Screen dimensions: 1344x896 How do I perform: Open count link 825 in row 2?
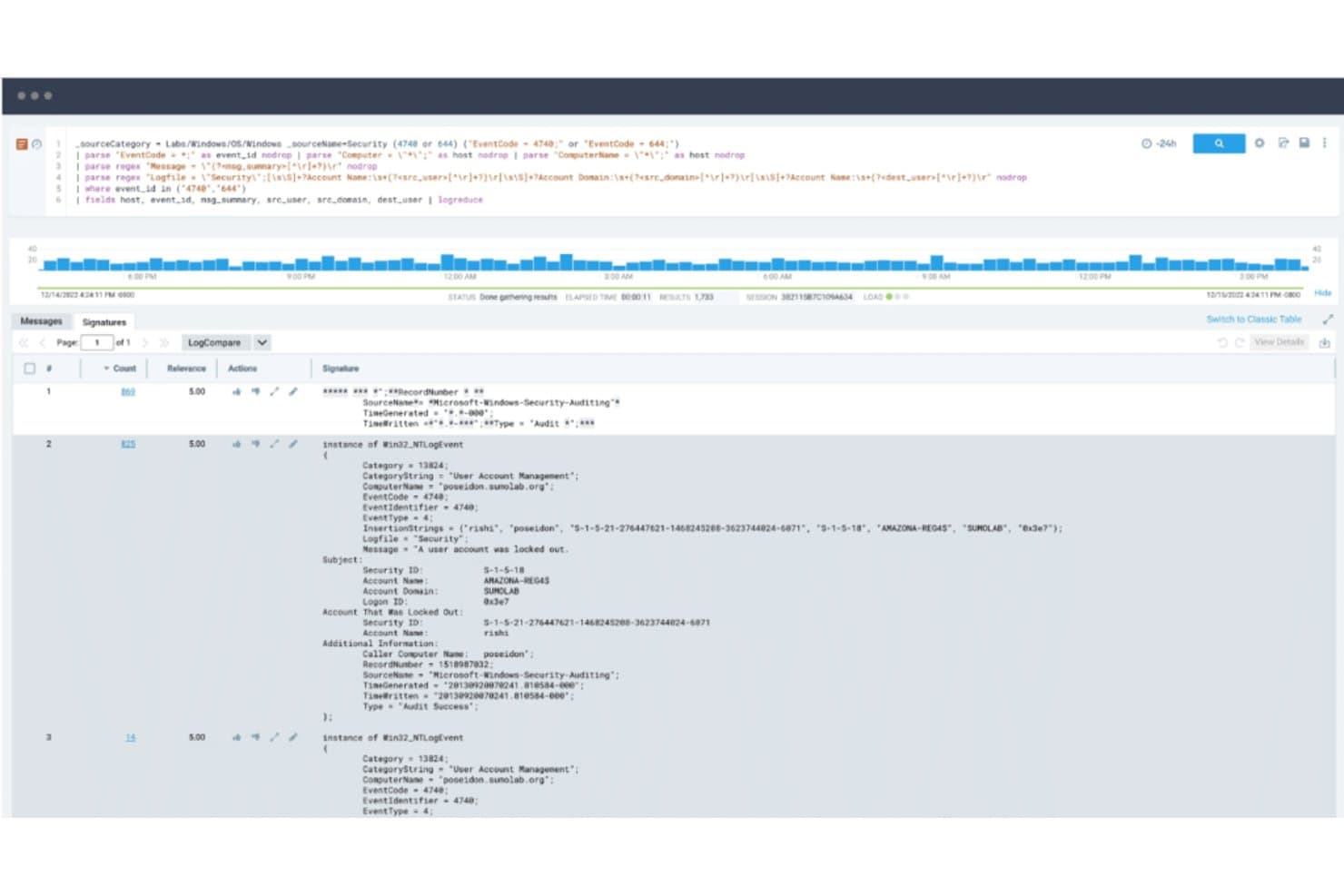128,445
